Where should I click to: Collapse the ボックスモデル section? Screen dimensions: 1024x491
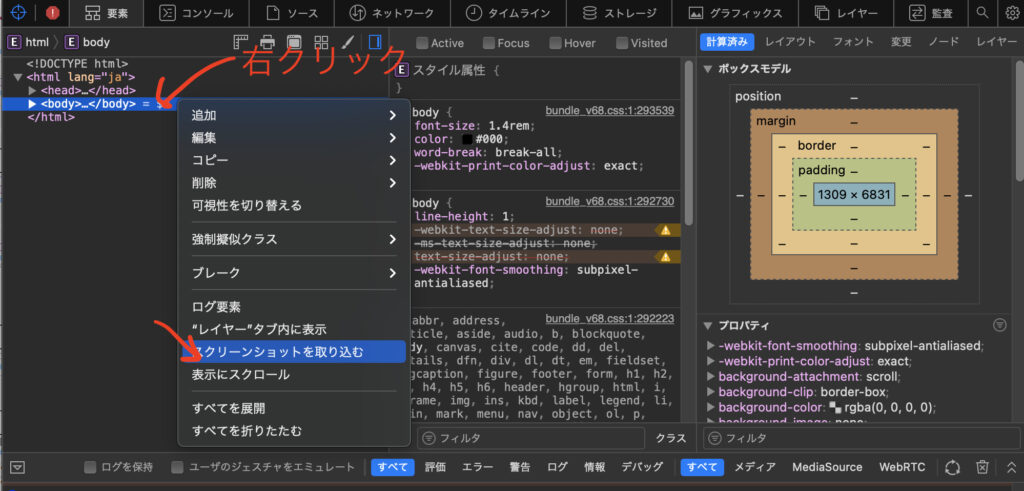point(707,69)
